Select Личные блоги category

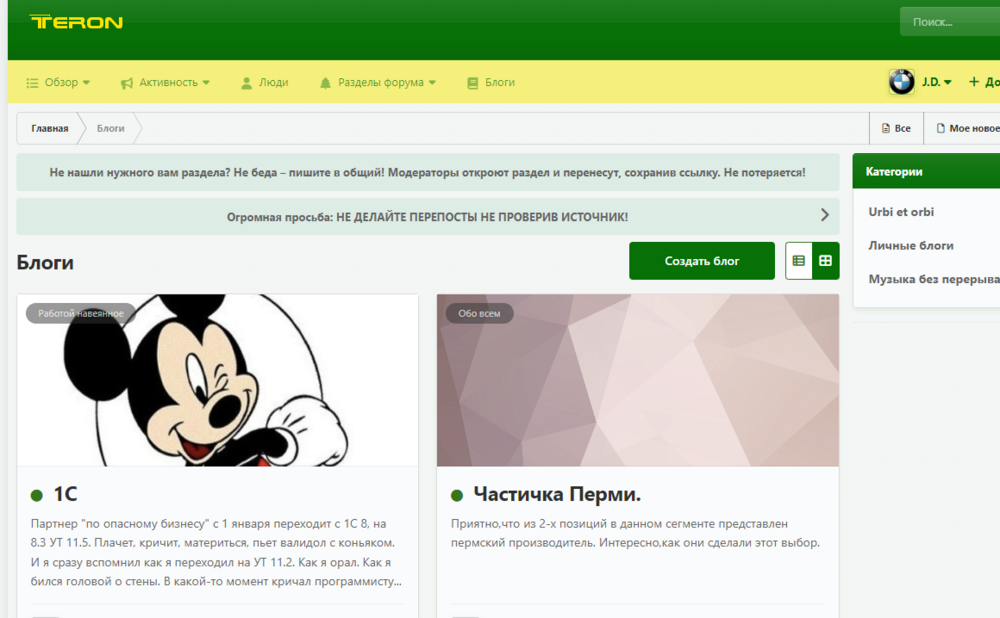(911, 246)
